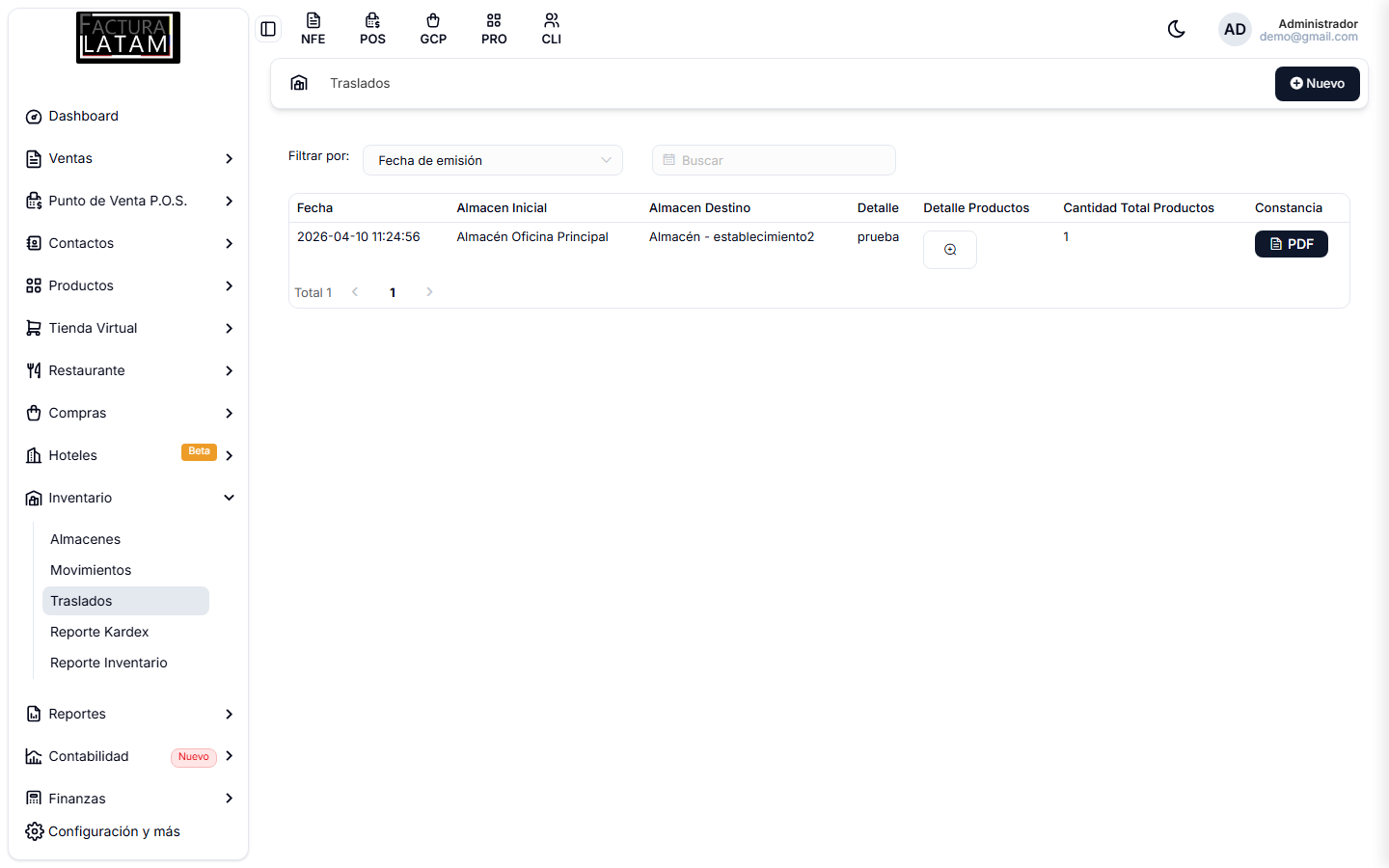Open the POS shortcut
The image size is (1389, 868).
[372, 29]
